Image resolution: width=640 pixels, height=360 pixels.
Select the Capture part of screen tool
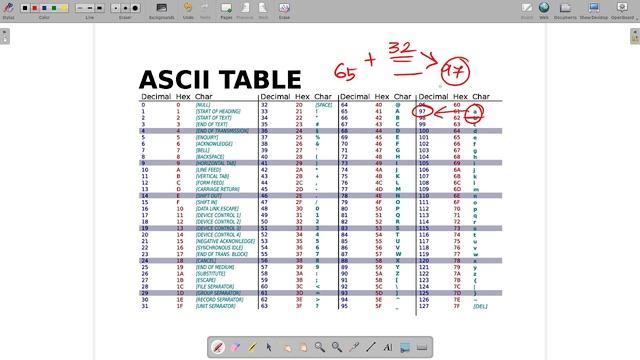[x=405, y=347]
